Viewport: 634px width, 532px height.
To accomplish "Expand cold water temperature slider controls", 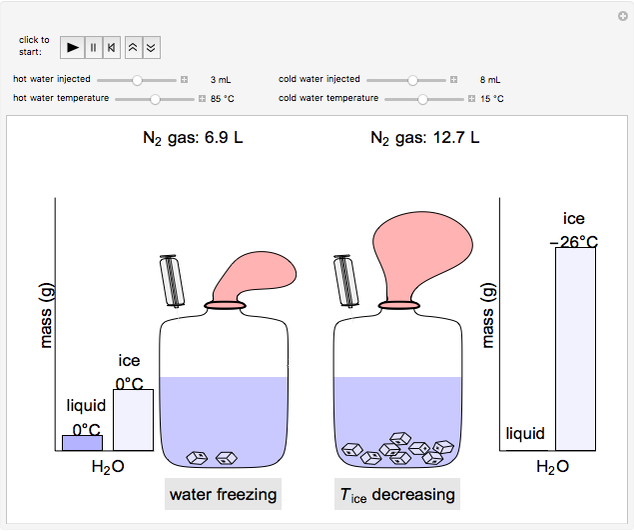I will (x=471, y=99).
